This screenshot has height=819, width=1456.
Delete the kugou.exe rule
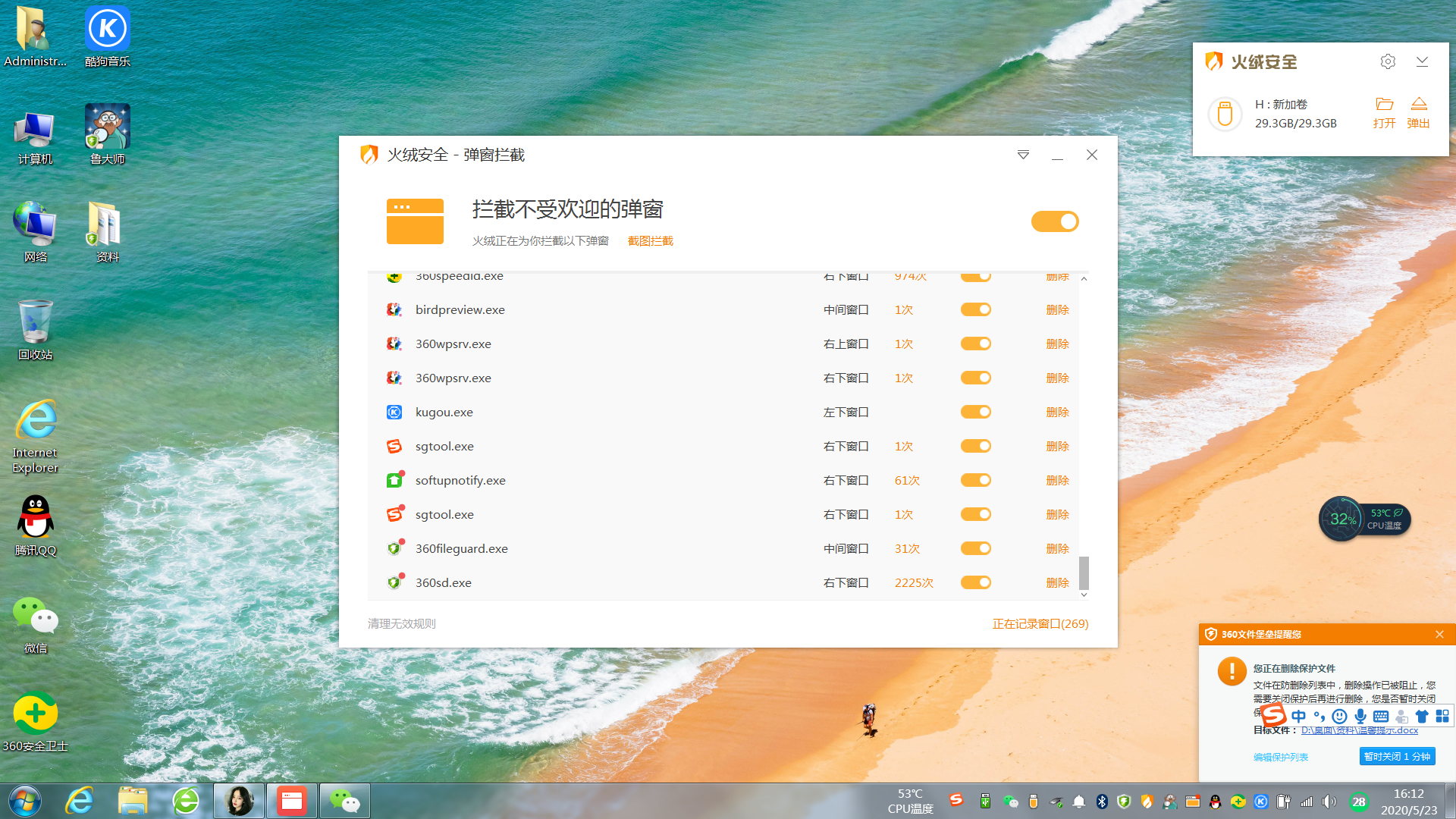pos(1057,412)
